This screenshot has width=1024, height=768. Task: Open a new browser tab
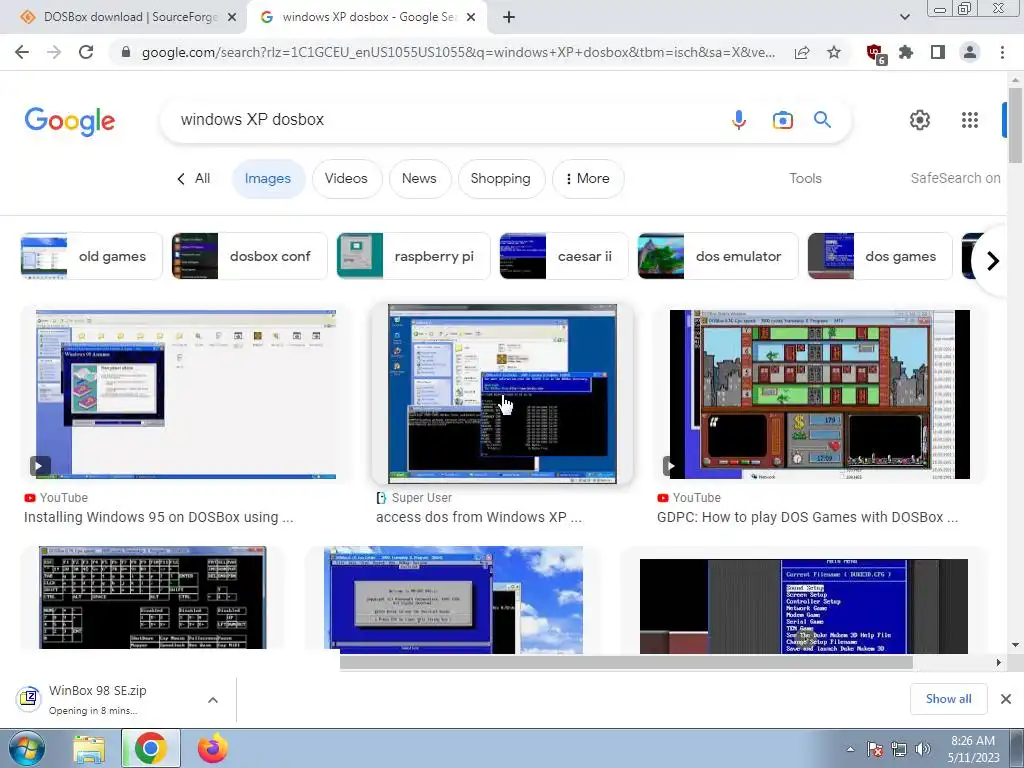tap(509, 17)
